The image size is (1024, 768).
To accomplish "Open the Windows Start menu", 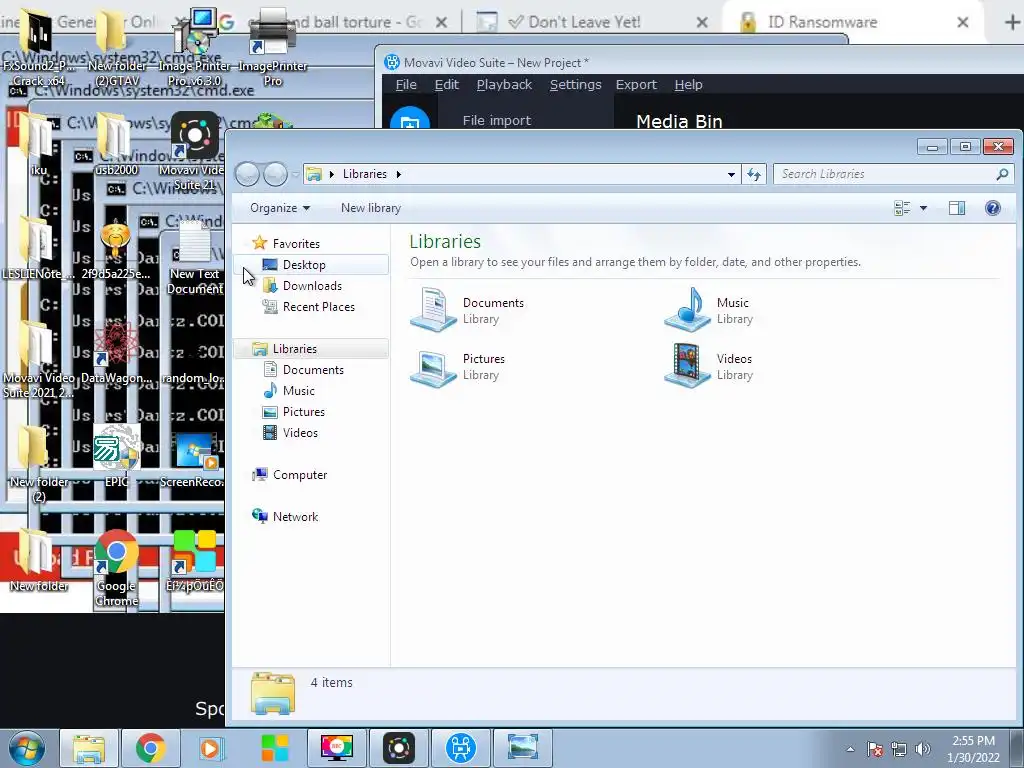I will click(x=26, y=748).
